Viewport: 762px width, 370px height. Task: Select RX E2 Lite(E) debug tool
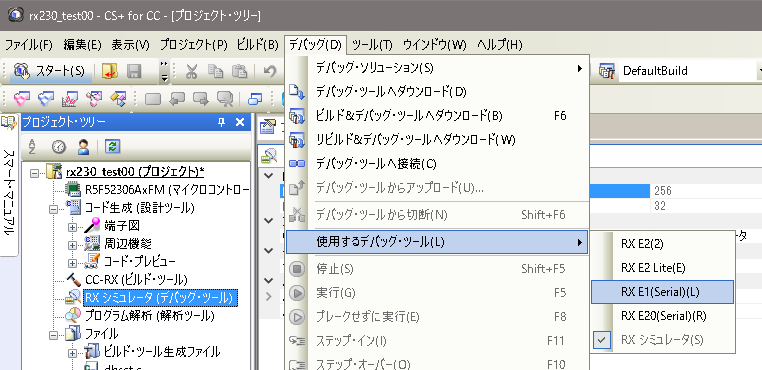point(663,268)
